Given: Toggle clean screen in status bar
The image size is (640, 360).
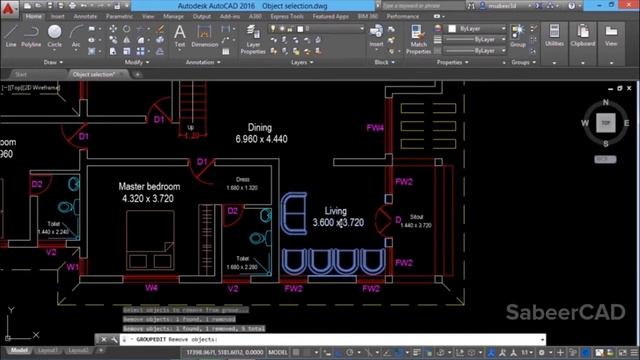Looking at the screenshot, I should (x=622, y=352).
